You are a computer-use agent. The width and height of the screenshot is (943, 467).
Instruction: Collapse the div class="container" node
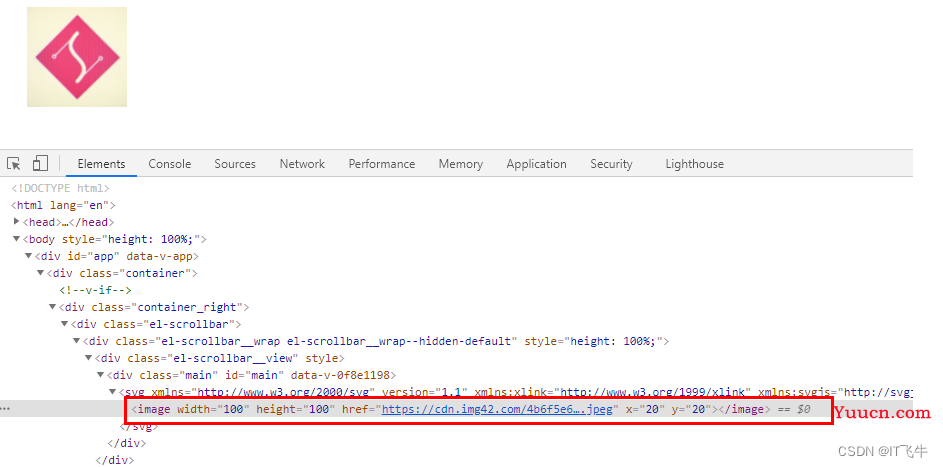(41, 273)
